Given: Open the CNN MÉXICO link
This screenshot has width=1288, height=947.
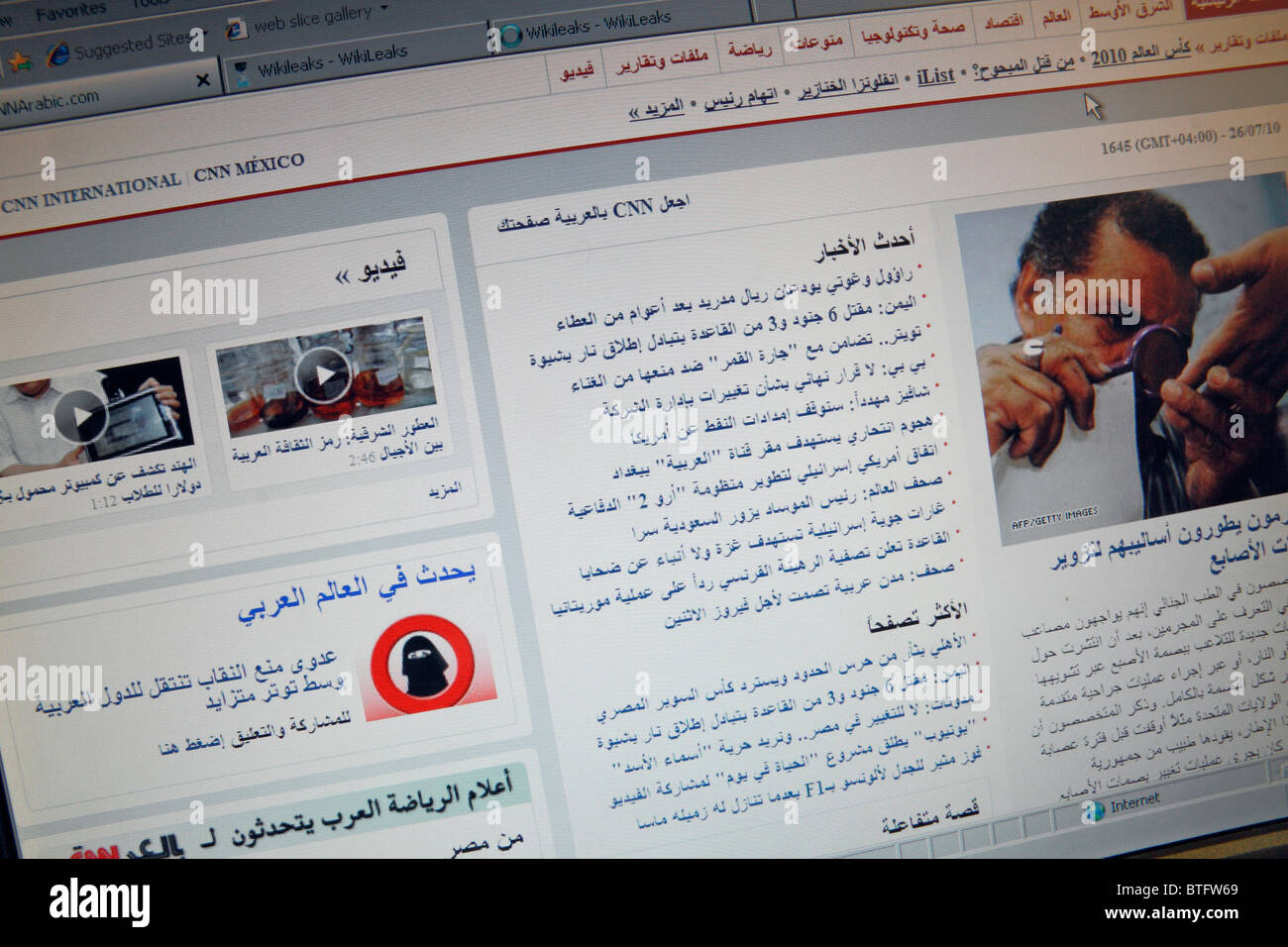Looking at the screenshot, I should click(249, 166).
